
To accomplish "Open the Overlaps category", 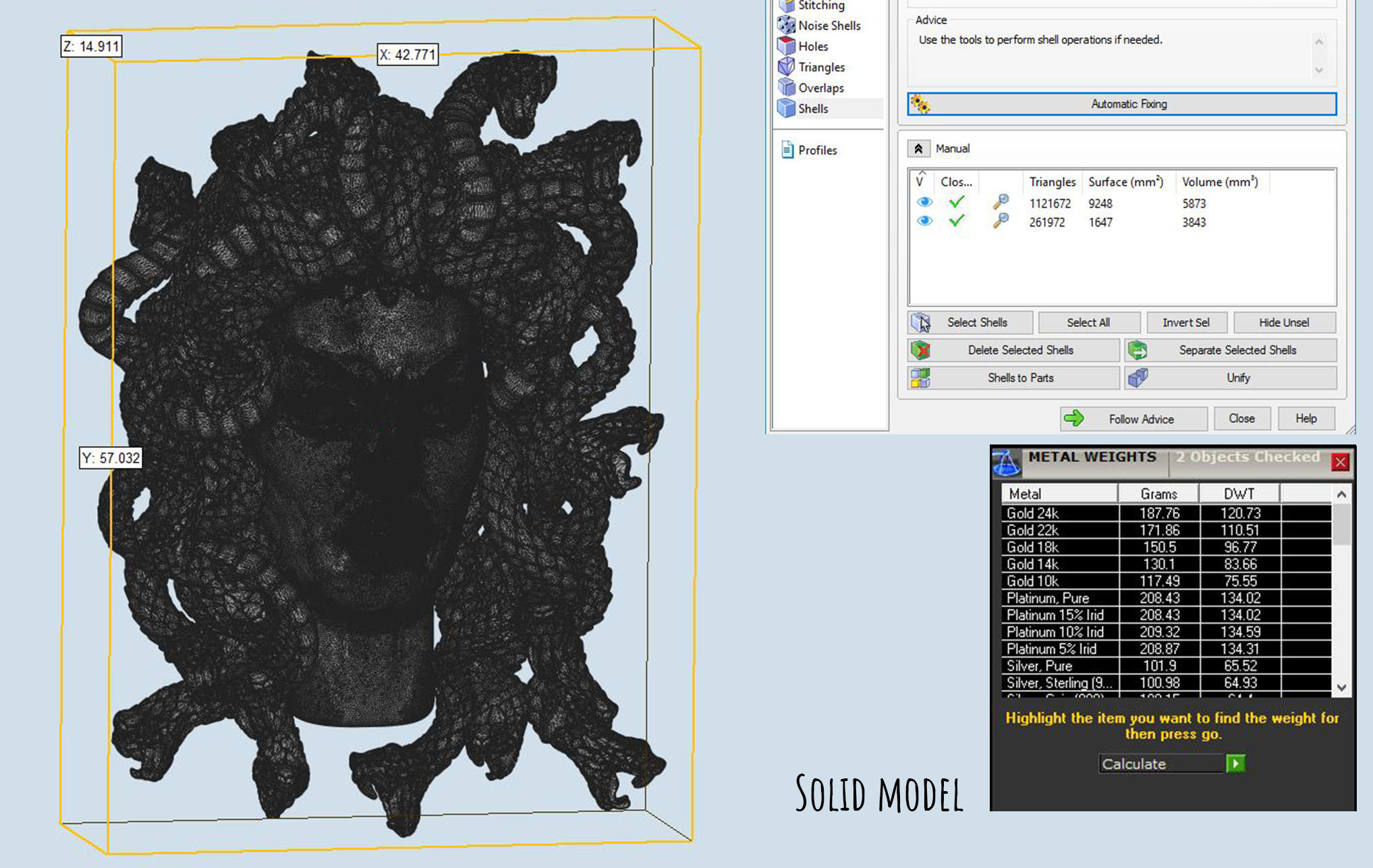I will [x=820, y=88].
